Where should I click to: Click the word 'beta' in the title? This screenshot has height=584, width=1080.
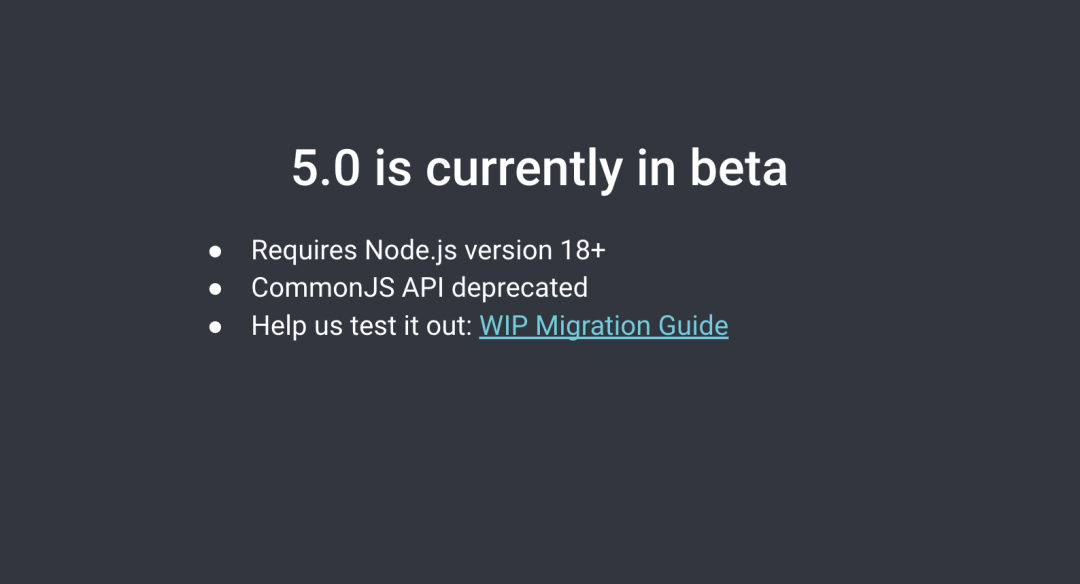coord(738,167)
